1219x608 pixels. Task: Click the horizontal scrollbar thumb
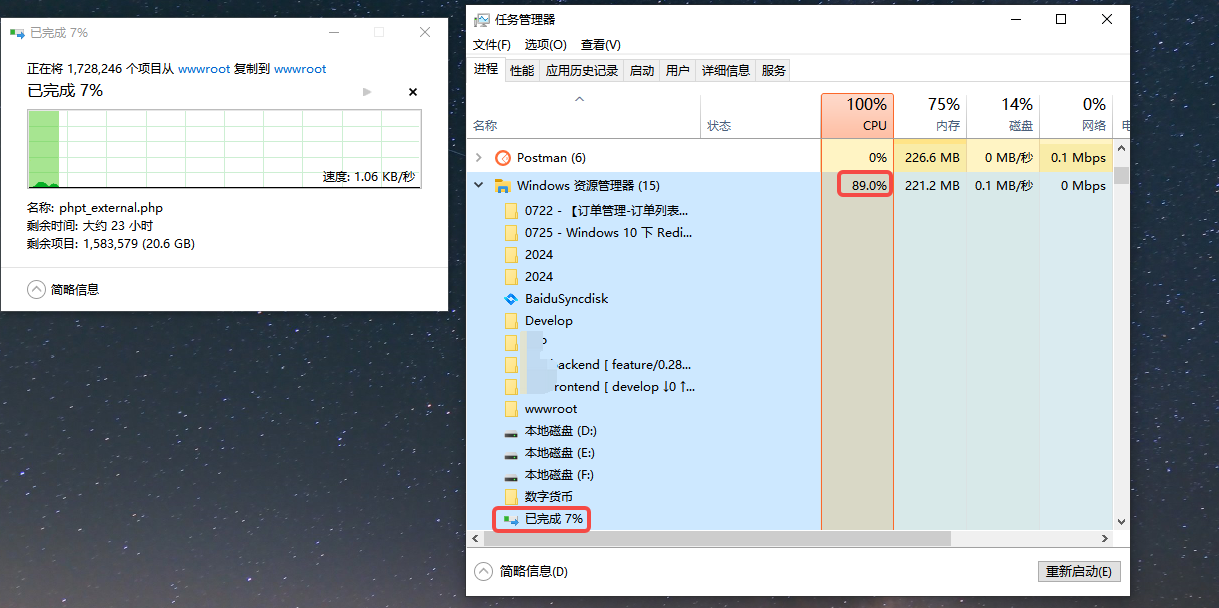pos(716,538)
